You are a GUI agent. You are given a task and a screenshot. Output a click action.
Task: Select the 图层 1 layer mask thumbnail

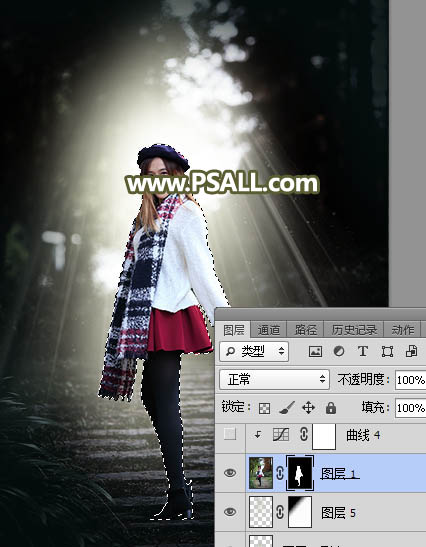299,473
